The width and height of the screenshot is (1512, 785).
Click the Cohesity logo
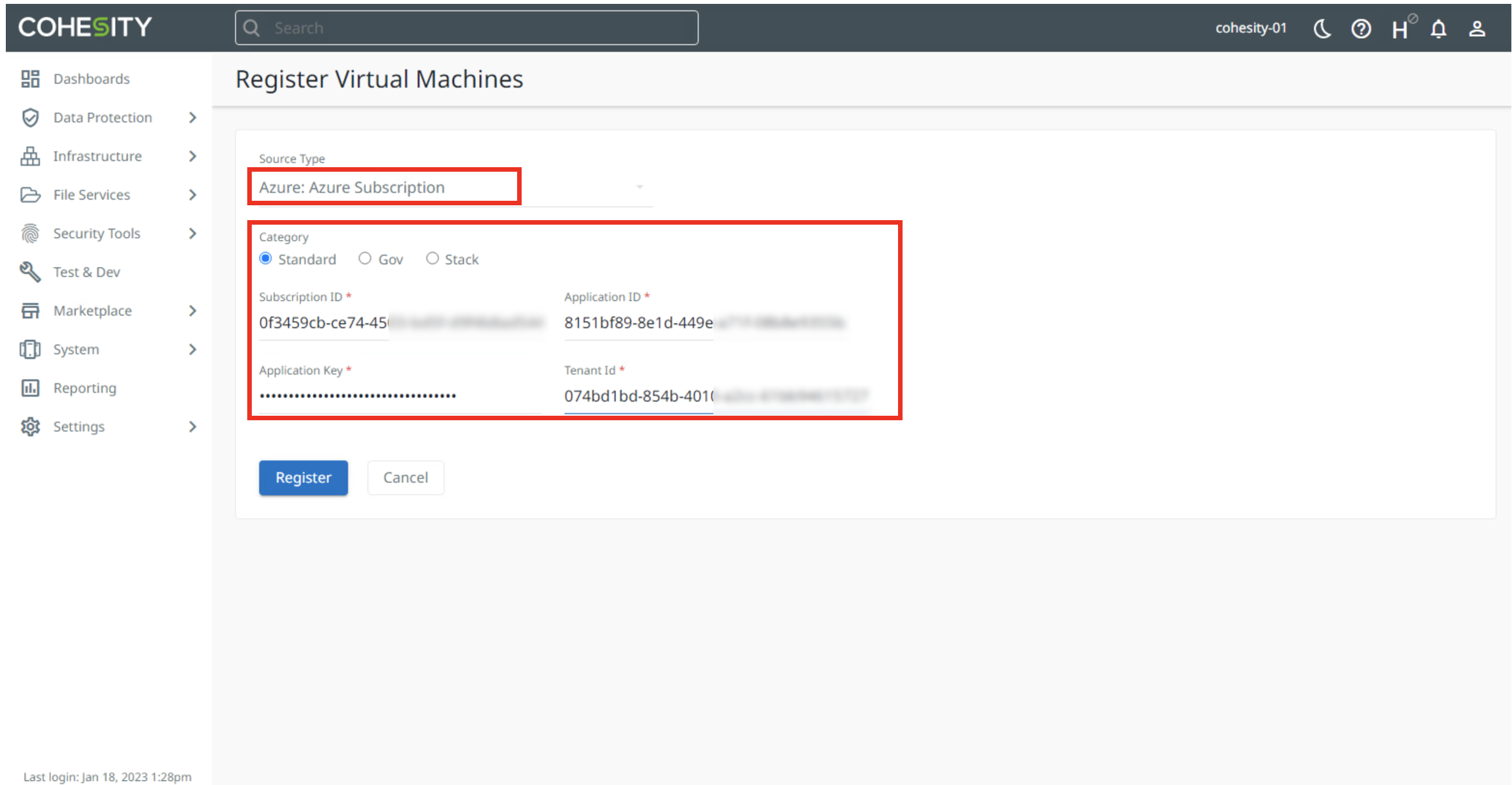click(85, 27)
